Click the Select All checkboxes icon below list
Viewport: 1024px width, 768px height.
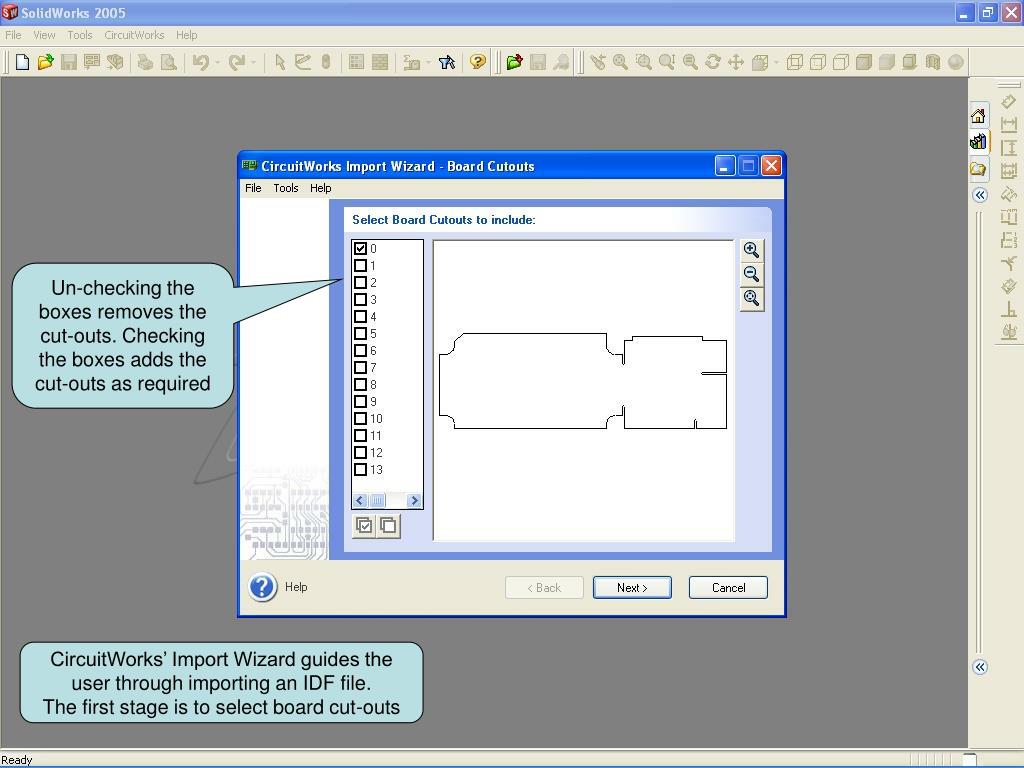(364, 526)
